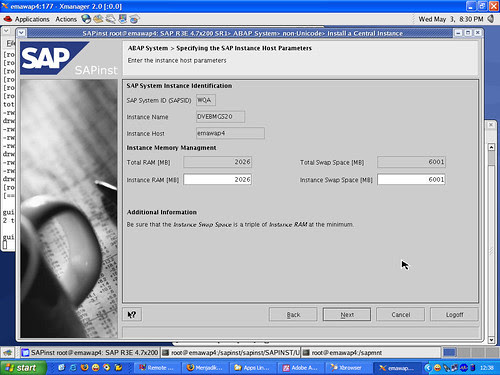Click the smiley icon in the system tray

tap(437, 368)
